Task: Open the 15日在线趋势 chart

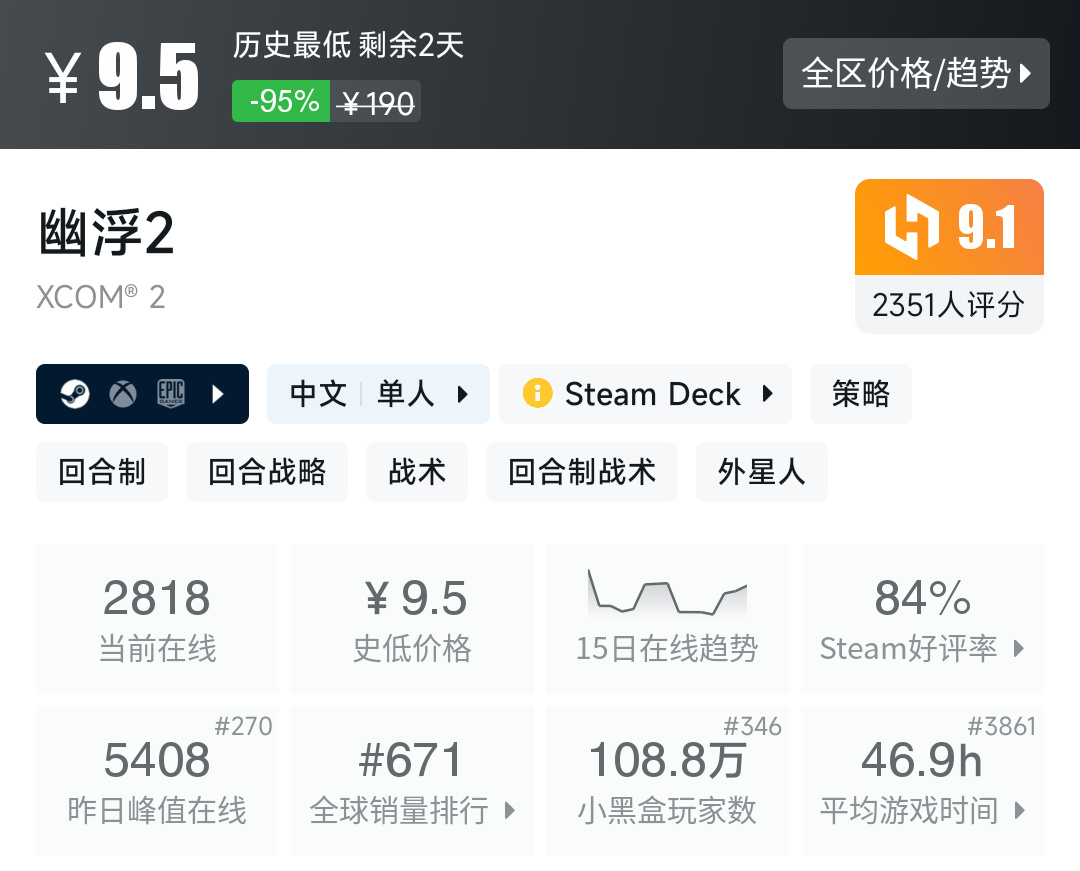Action: pos(667,619)
